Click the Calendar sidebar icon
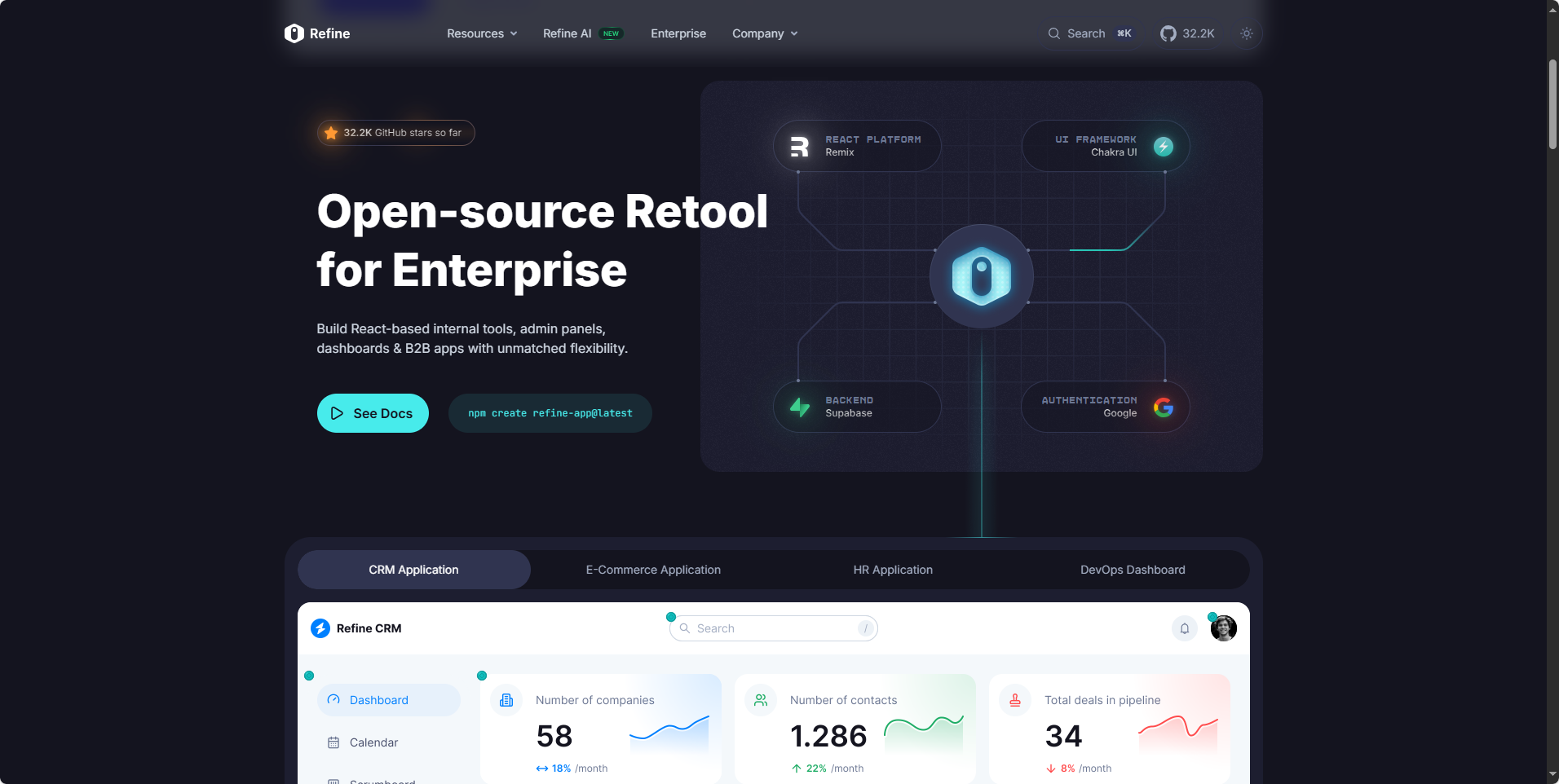This screenshot has height=784, width=1559. 333,742
